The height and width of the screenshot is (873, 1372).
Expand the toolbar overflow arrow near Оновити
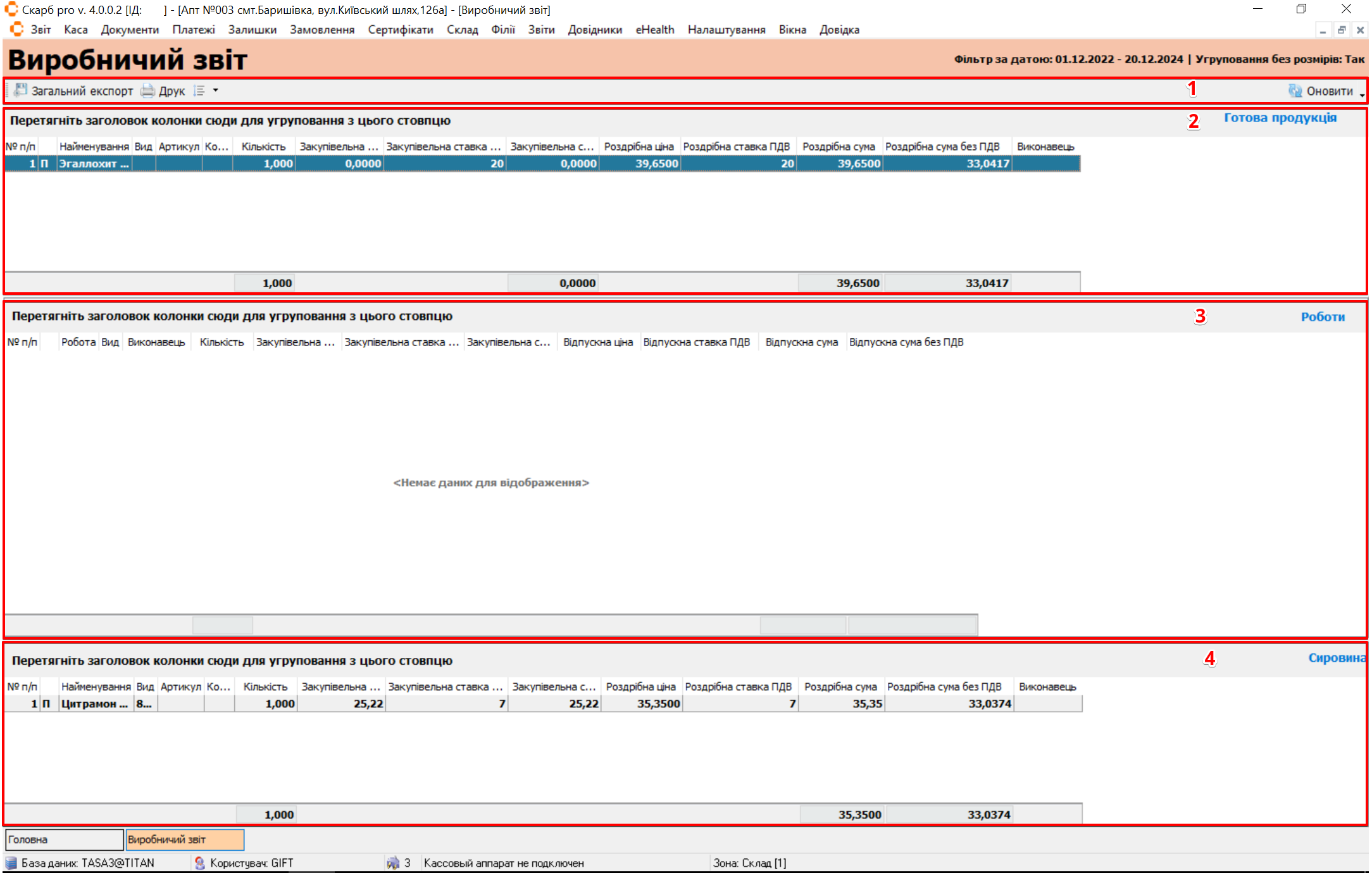pos(1362,95)
